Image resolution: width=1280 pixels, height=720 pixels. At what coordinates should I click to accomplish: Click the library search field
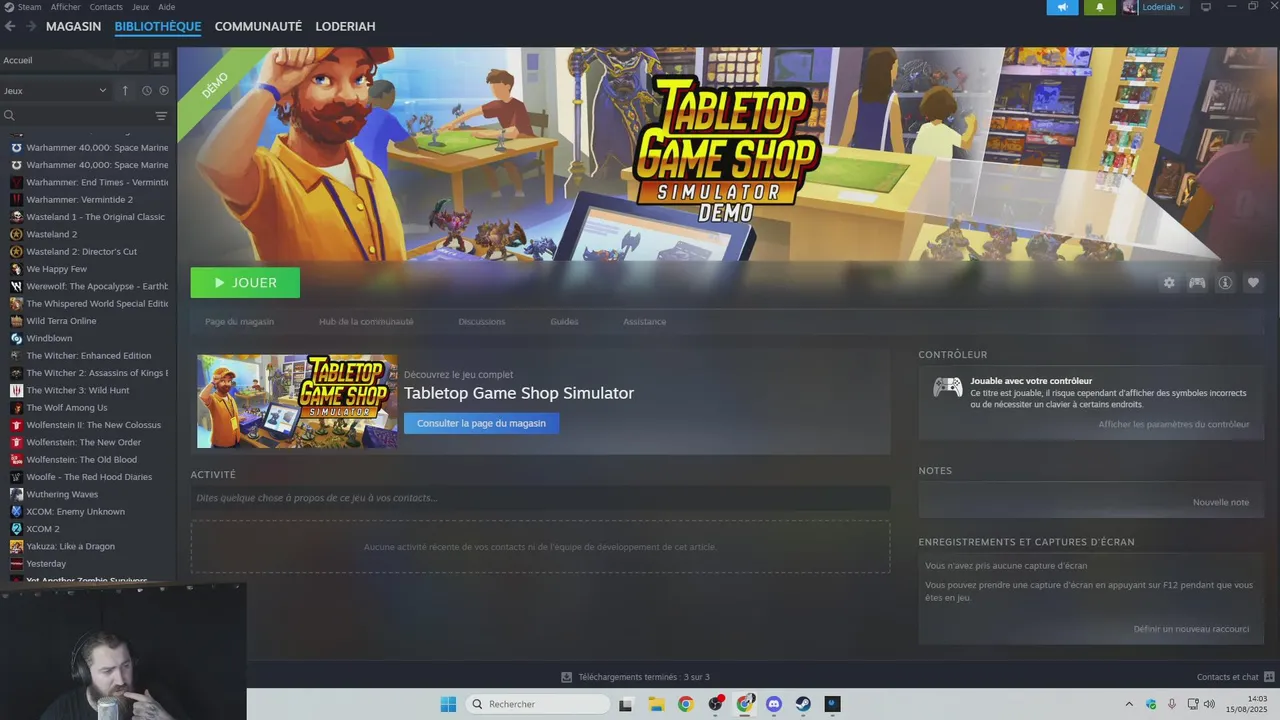75,116
